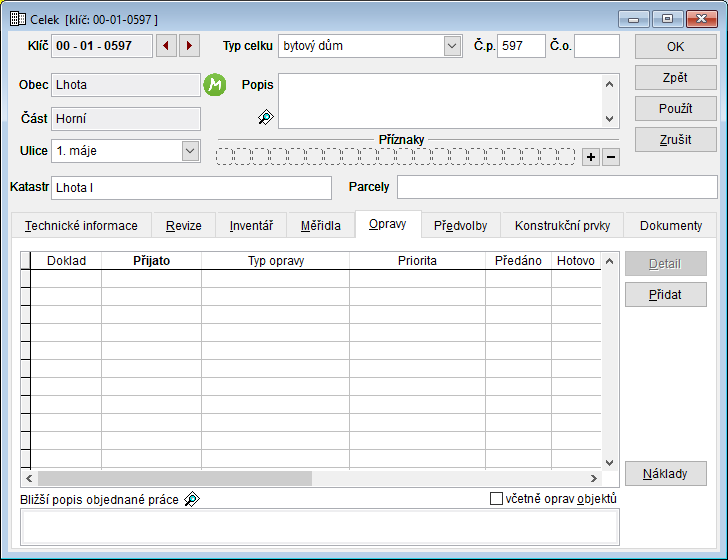Switch to the Revize tab
728x560 pixels.
coord(184,226)
